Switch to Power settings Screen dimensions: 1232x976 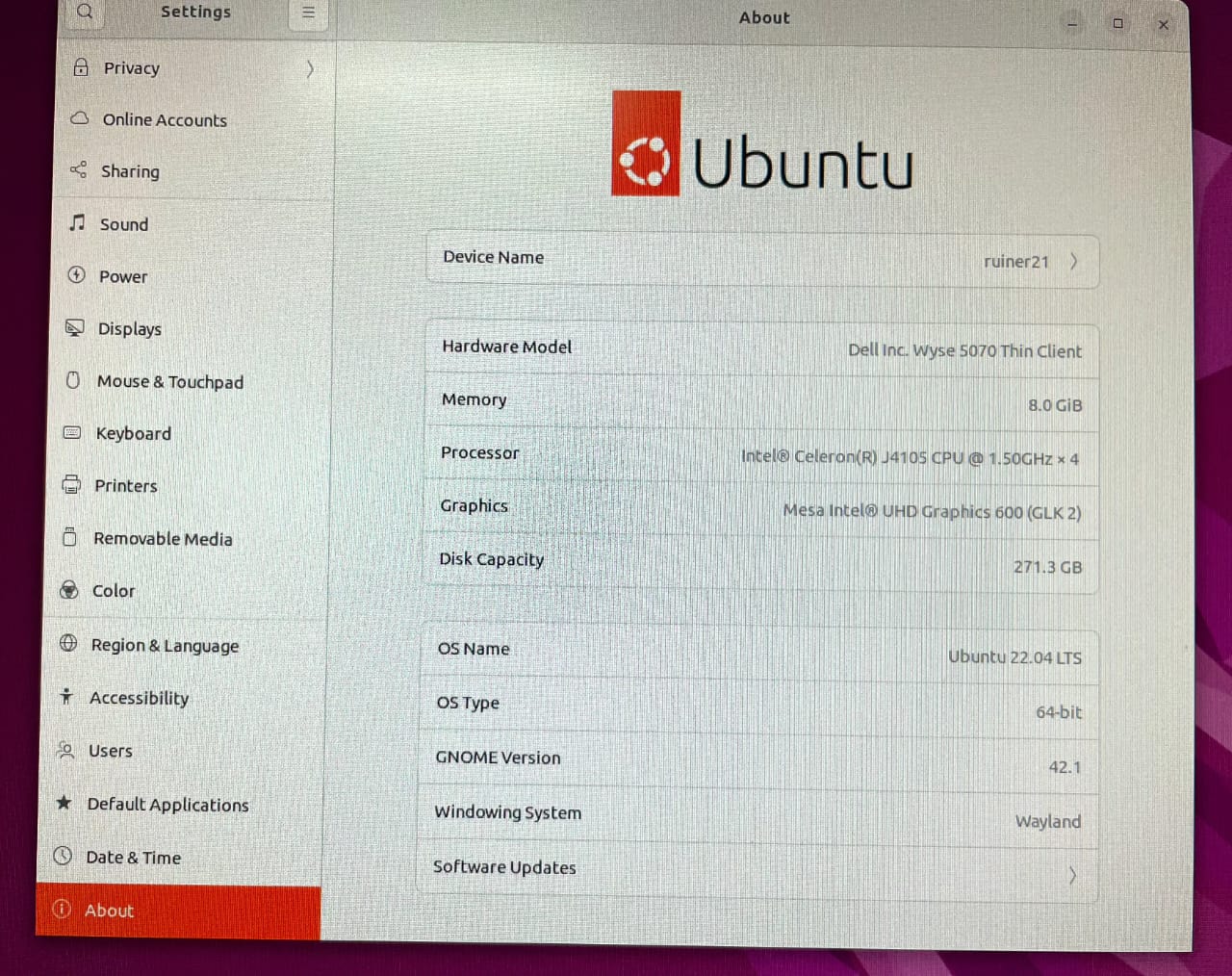point(192,276)
